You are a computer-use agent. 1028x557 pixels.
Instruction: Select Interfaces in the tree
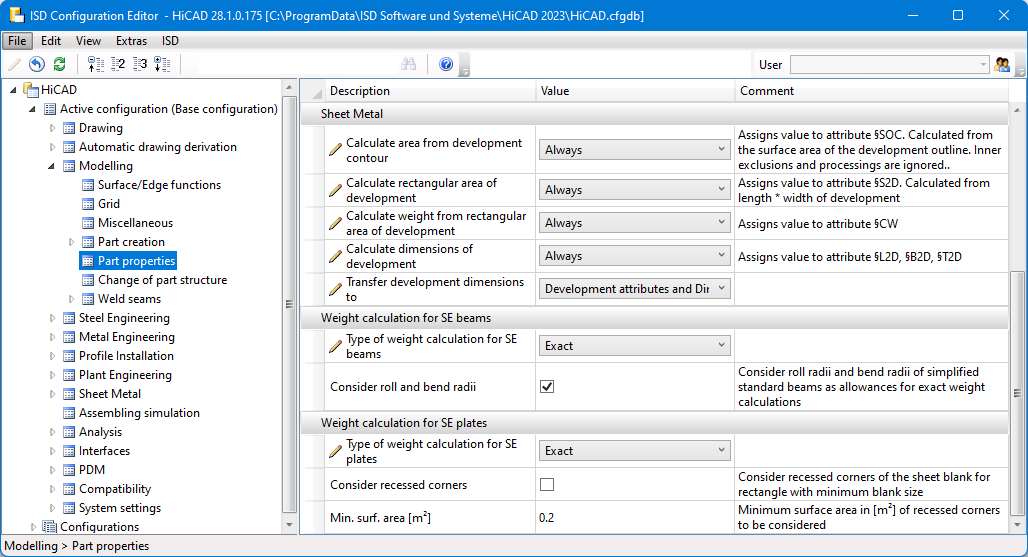104,451
